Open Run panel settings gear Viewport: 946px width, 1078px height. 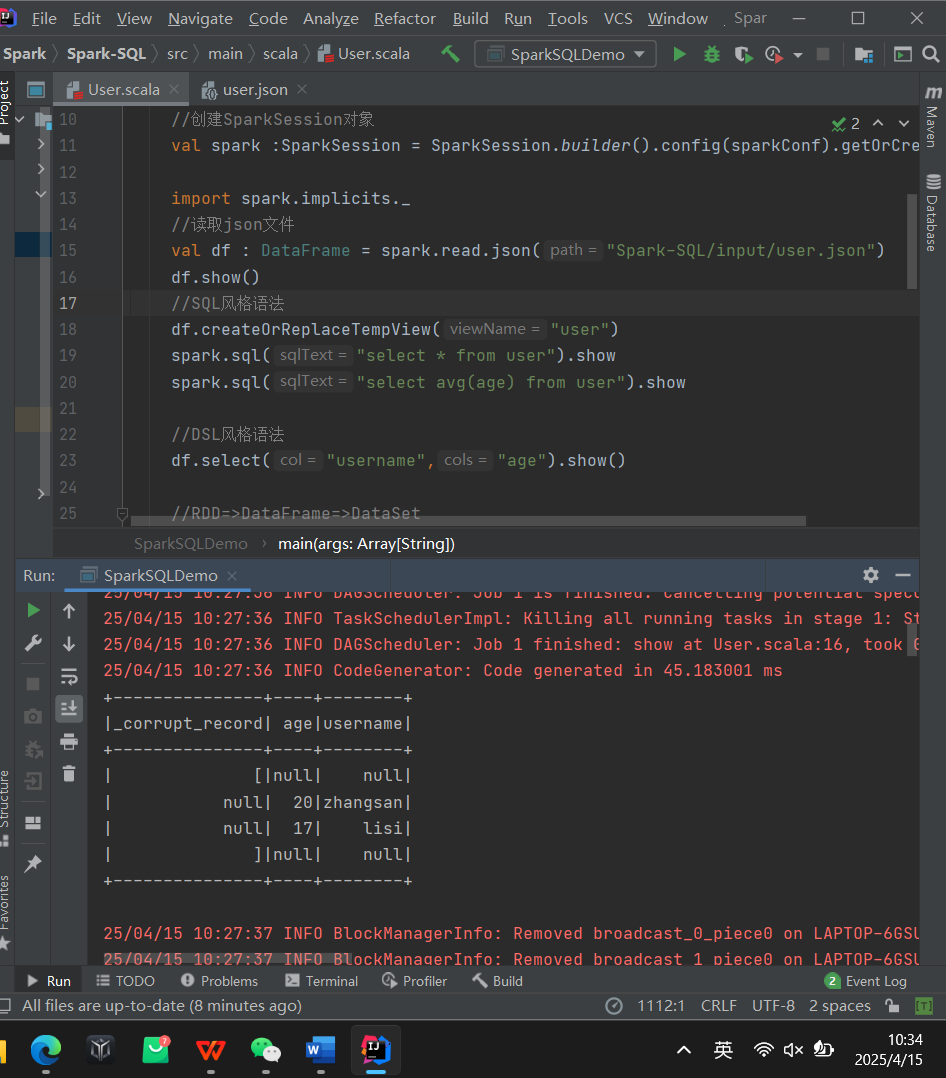coord(871,575)
